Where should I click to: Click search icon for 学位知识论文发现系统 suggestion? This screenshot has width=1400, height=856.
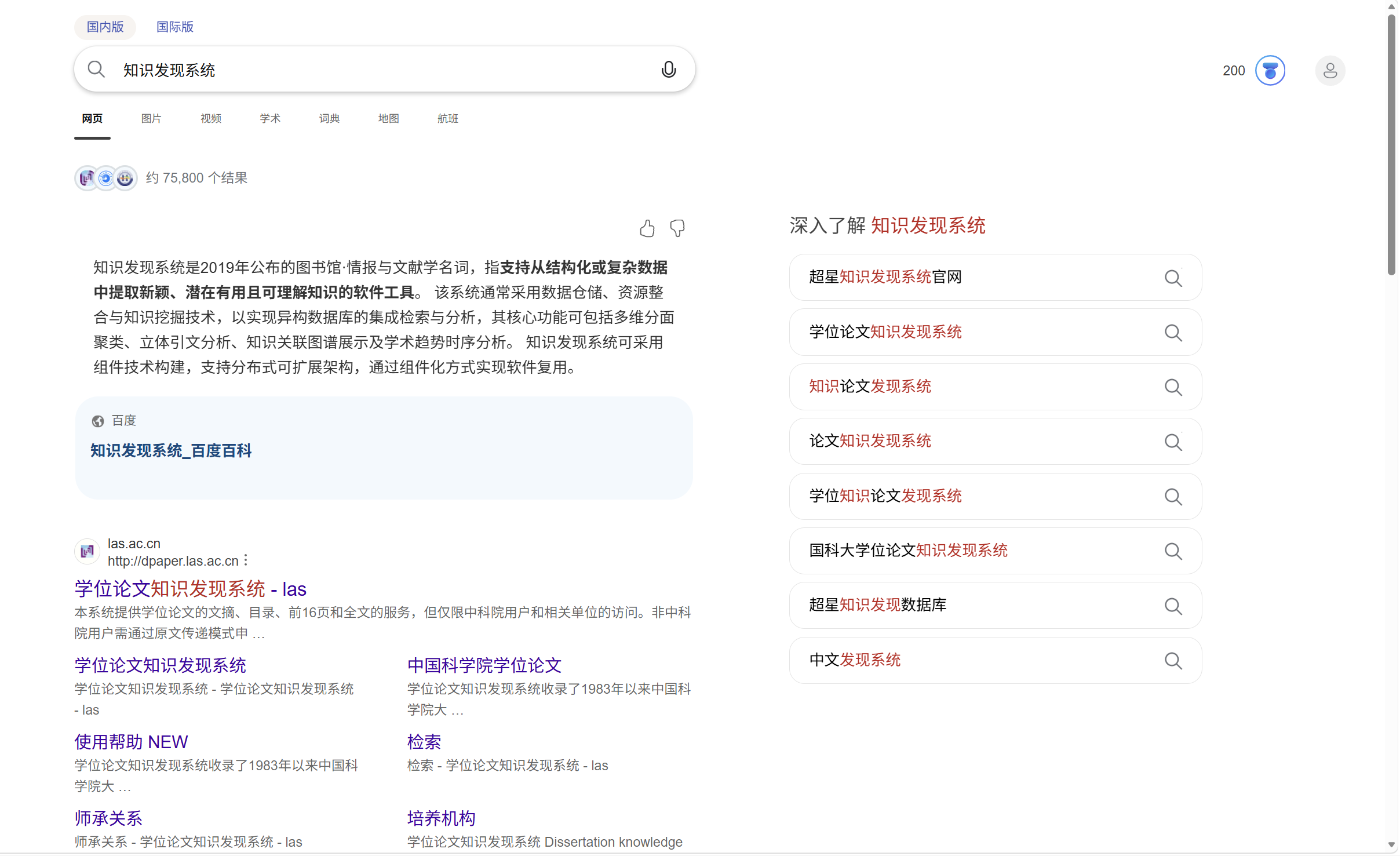(x=1173, y=497)
